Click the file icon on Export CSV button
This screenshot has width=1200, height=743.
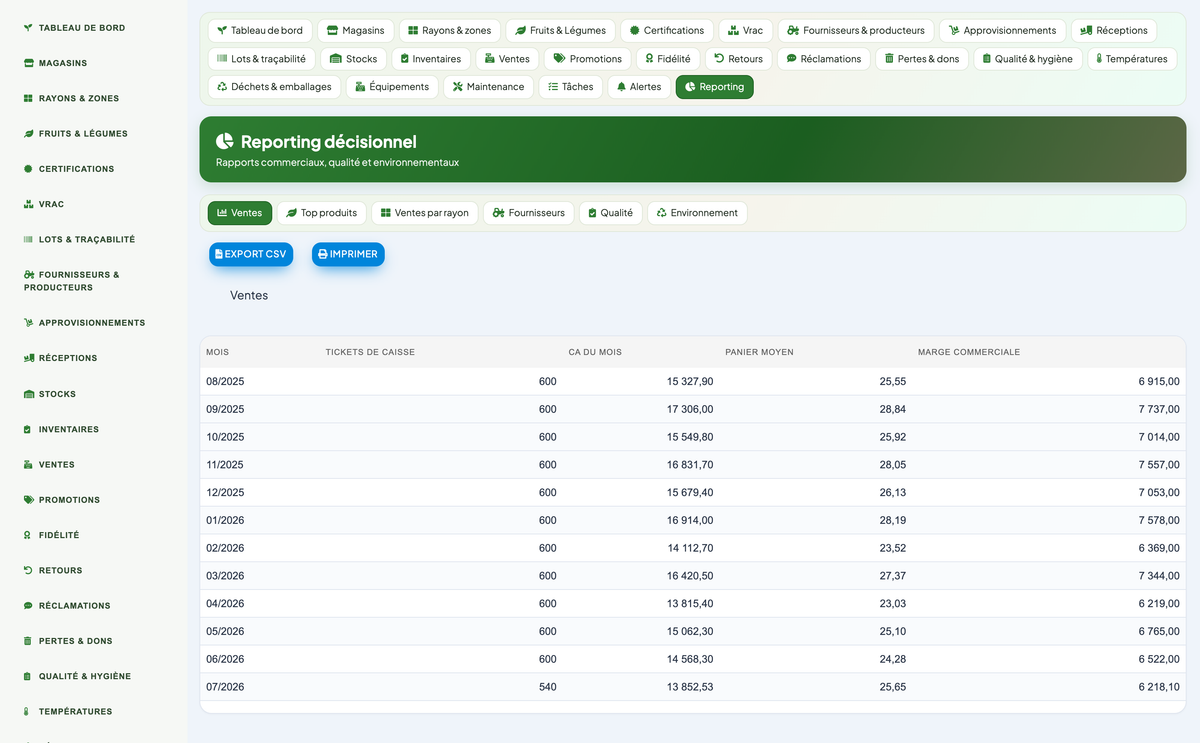[x=219, y=254]
